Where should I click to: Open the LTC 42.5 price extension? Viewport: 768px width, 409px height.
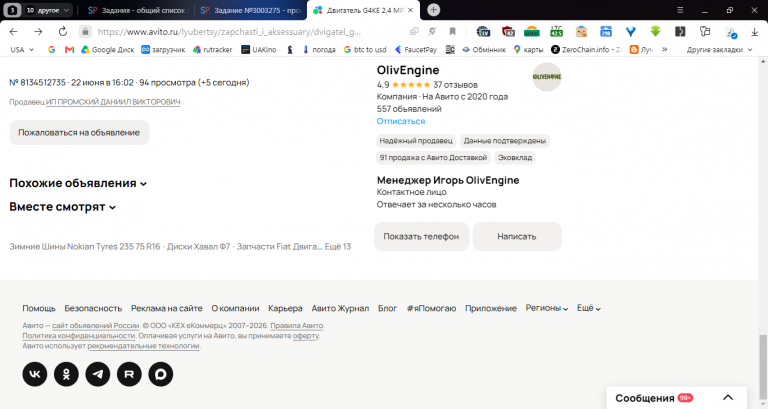coord(556,32)
